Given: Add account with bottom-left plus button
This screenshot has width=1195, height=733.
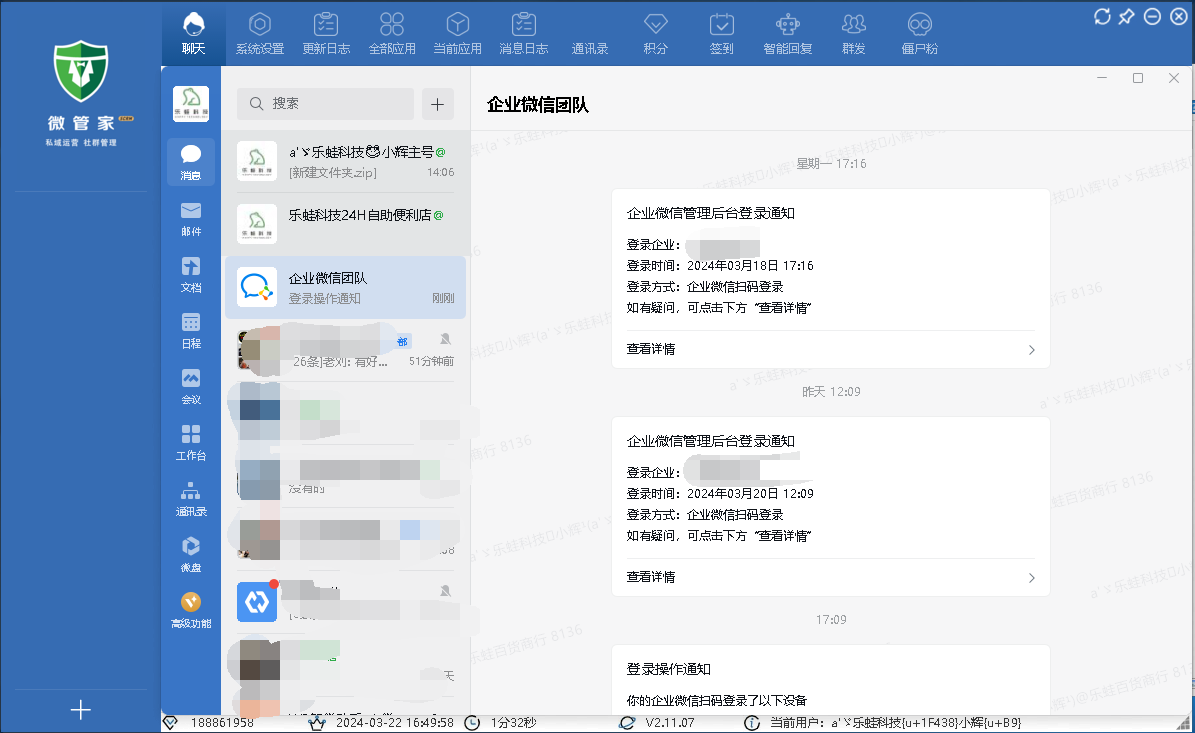Looking at the screenshot, I should pos(81,710).
